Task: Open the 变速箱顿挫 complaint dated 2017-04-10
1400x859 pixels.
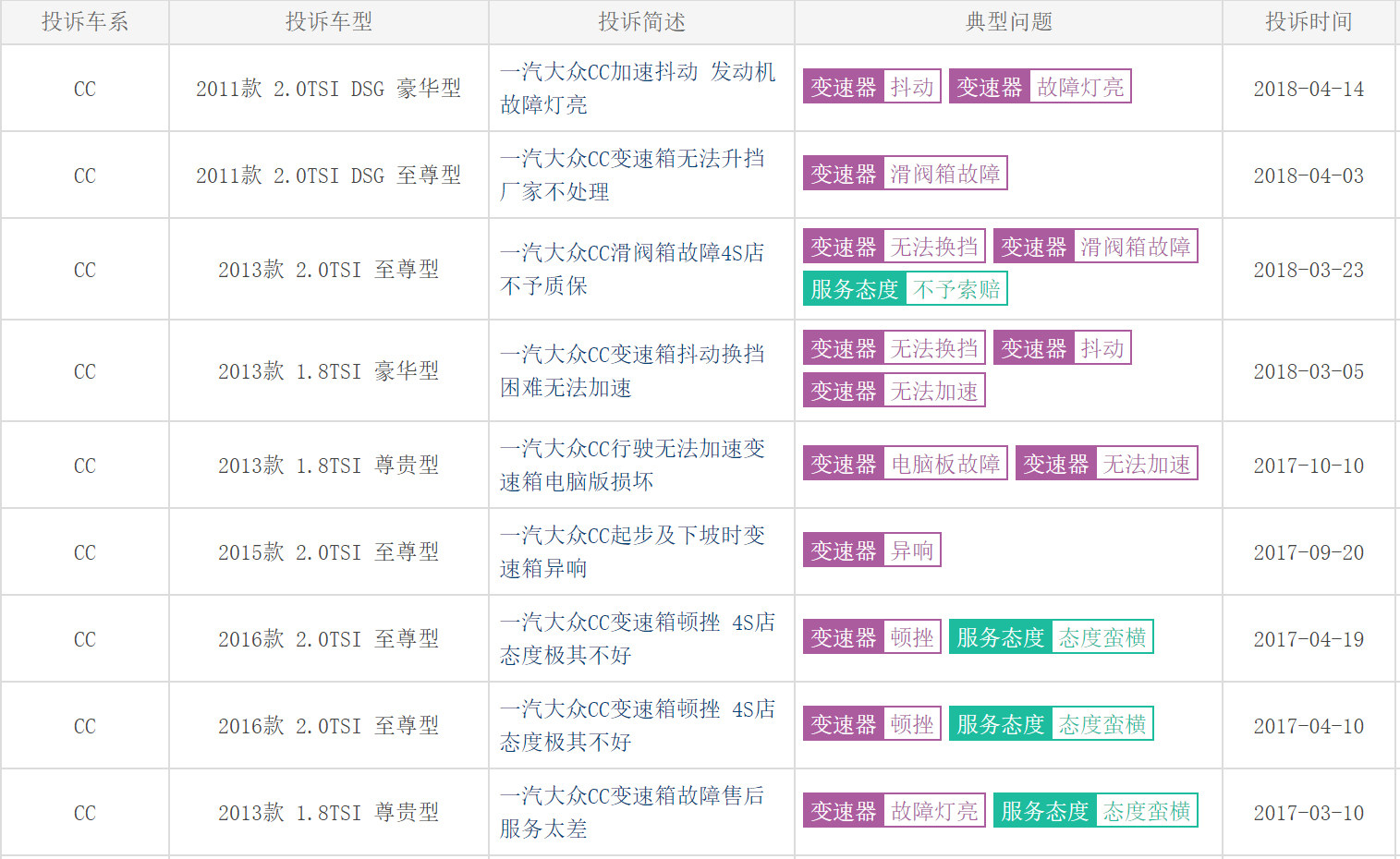Action: [638, 726]
